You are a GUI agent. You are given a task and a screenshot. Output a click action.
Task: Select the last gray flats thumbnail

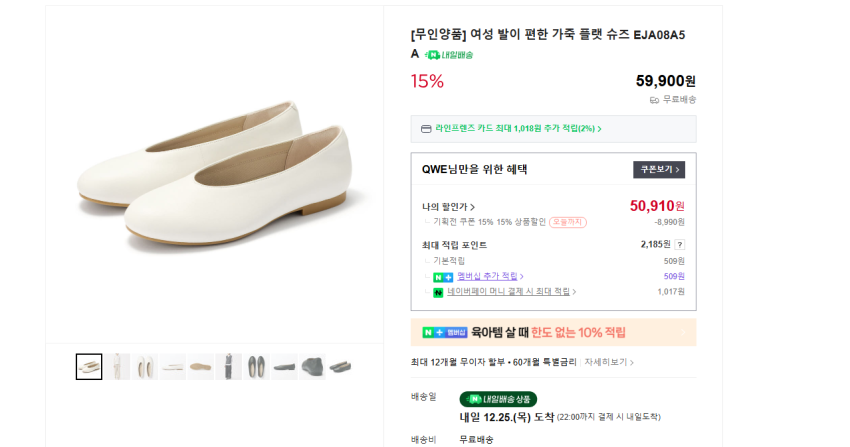(x=340, y=367)
